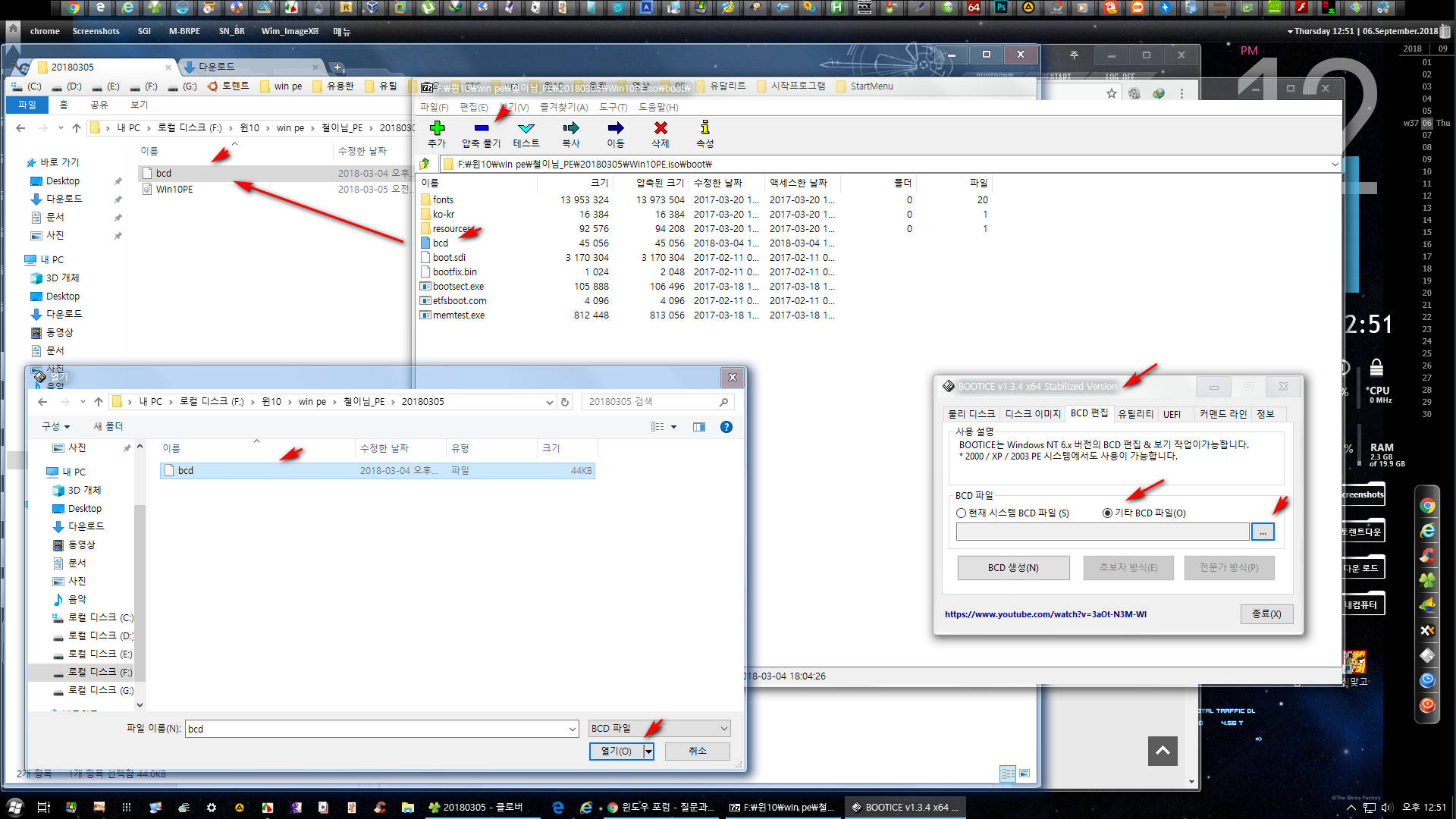The height and width of the screenshot is (819, 1456).
Task: Click the back arrow in the open dialog
Action: [42, 402]
